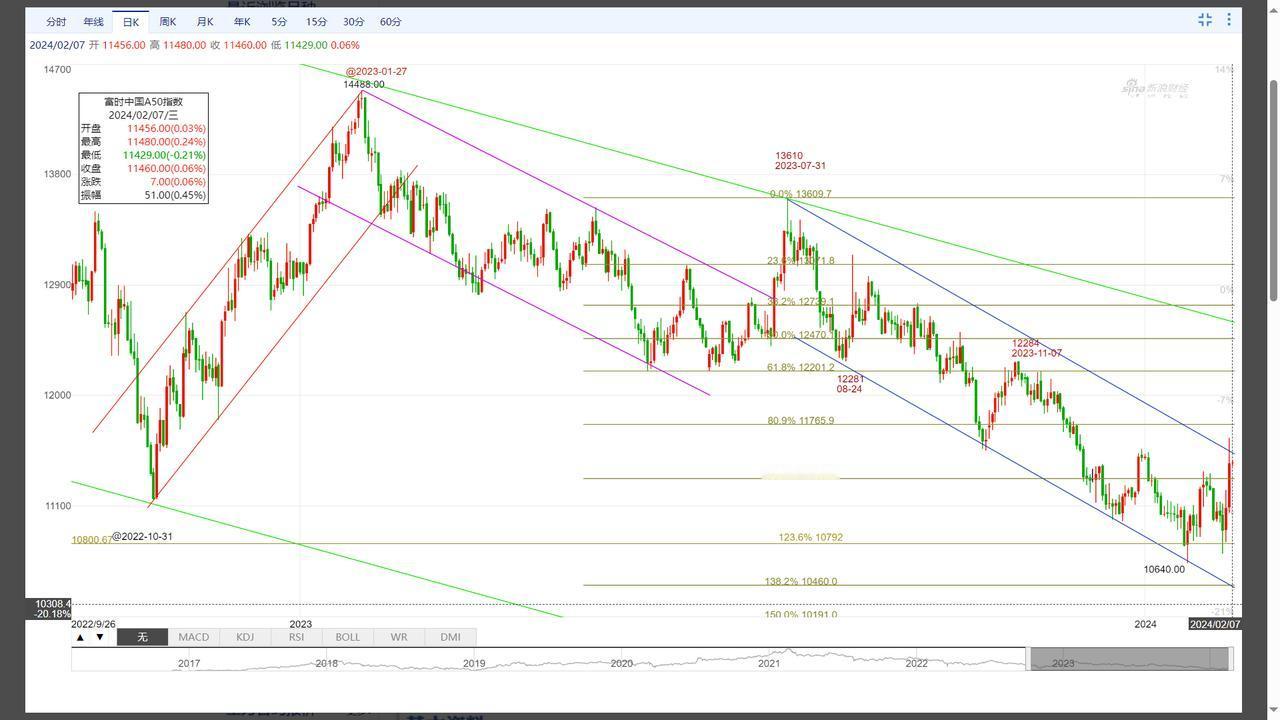Switch to 5分 interval

(x=279, y=22)
